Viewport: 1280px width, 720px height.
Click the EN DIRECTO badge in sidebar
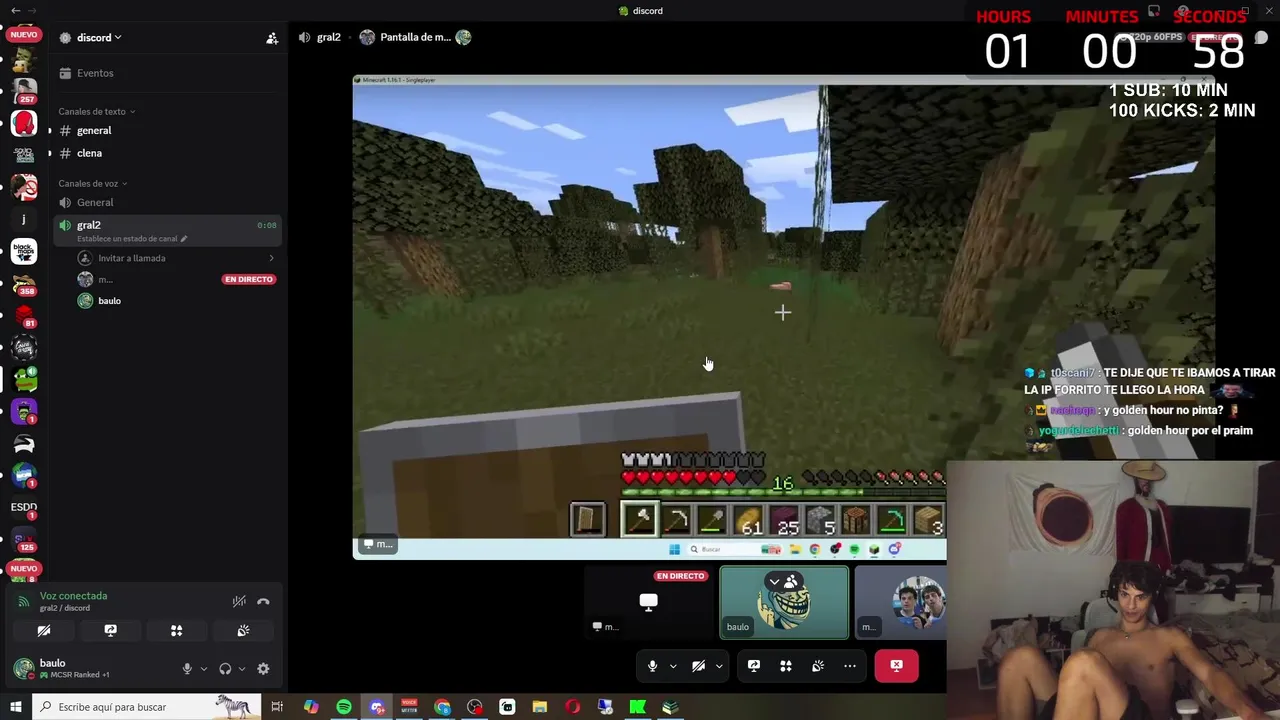249,279
